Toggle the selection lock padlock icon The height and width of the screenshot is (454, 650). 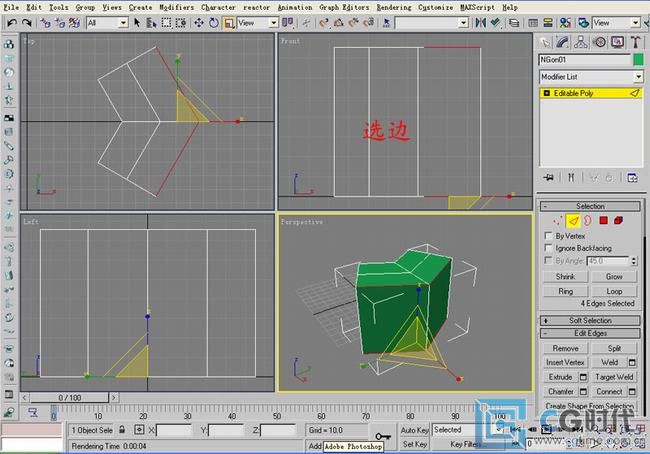click(x=122, y=430)
